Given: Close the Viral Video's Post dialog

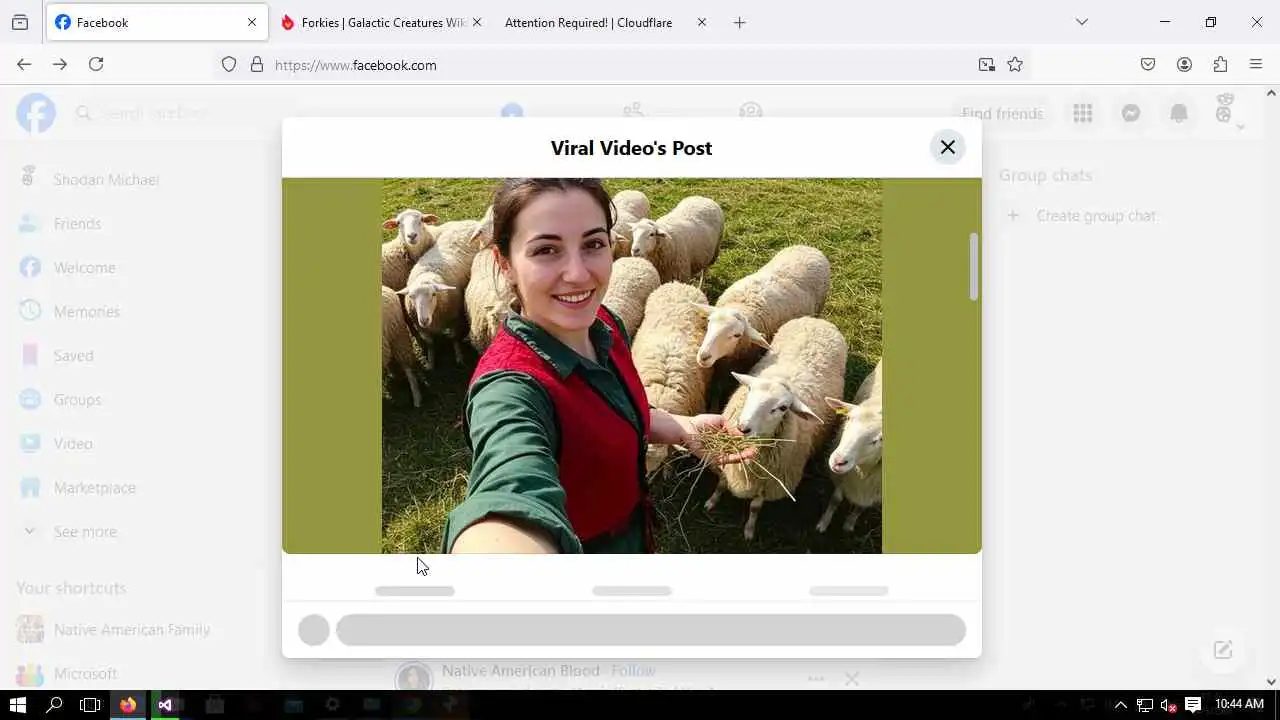Looking at the screenshot, I should [x=947, y=148].
